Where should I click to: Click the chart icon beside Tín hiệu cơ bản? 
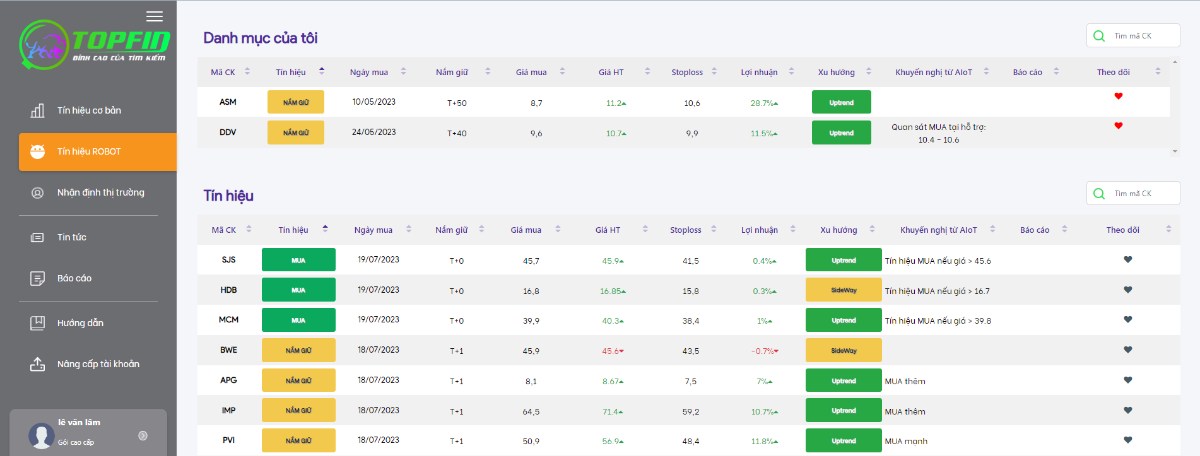point(38,110)
